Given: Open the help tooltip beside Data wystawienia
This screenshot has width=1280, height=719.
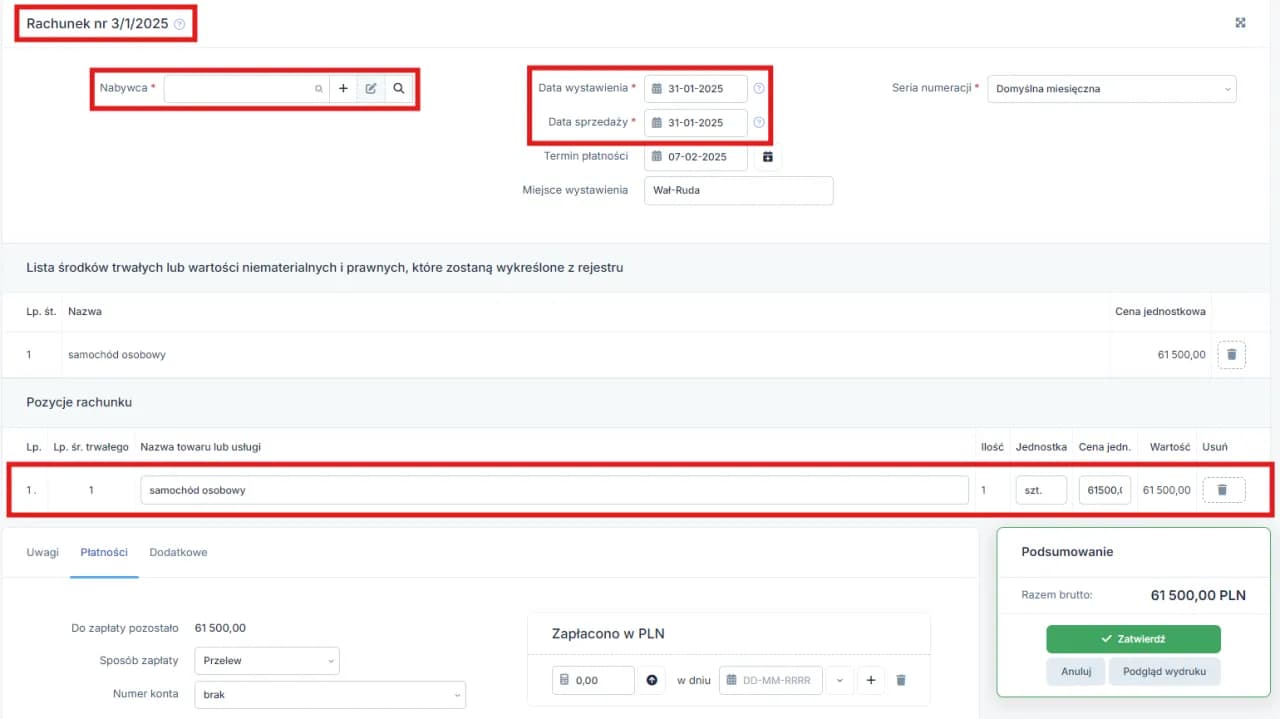Looking at the screenshot, I should point(759,89).
